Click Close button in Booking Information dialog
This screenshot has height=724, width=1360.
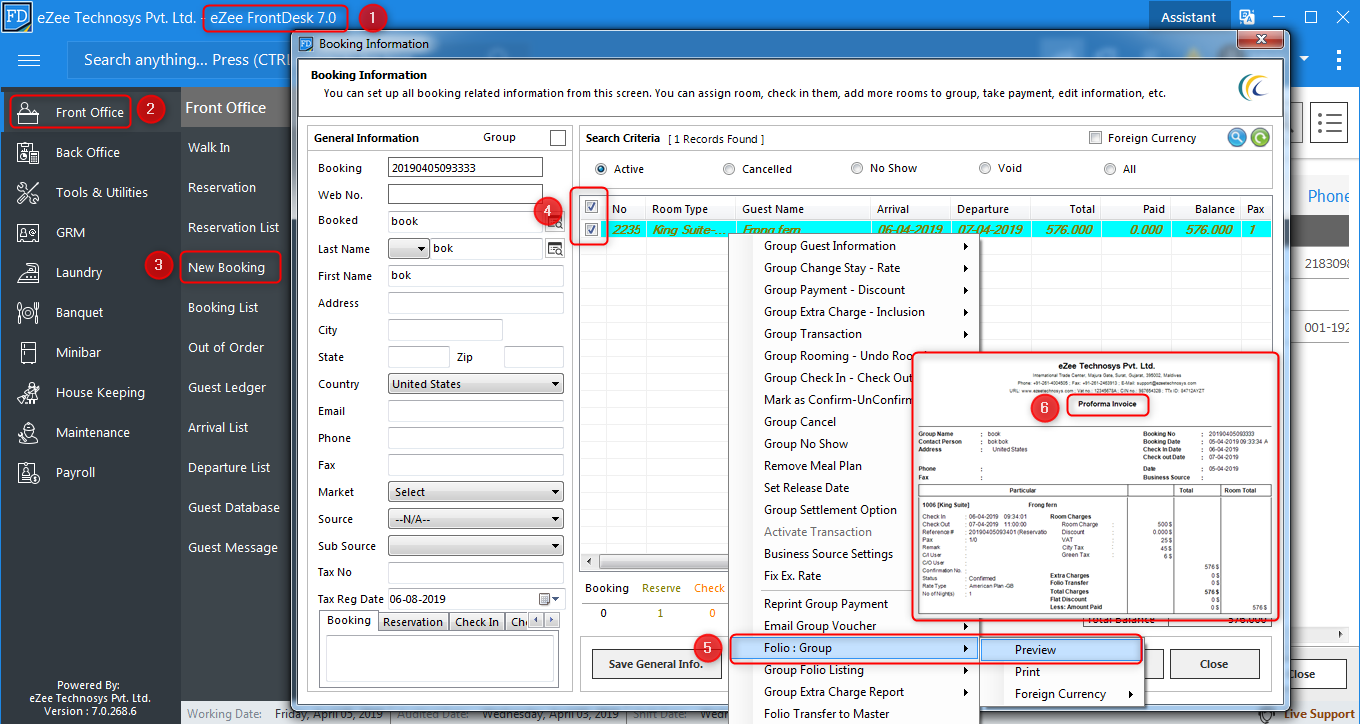1214,664
